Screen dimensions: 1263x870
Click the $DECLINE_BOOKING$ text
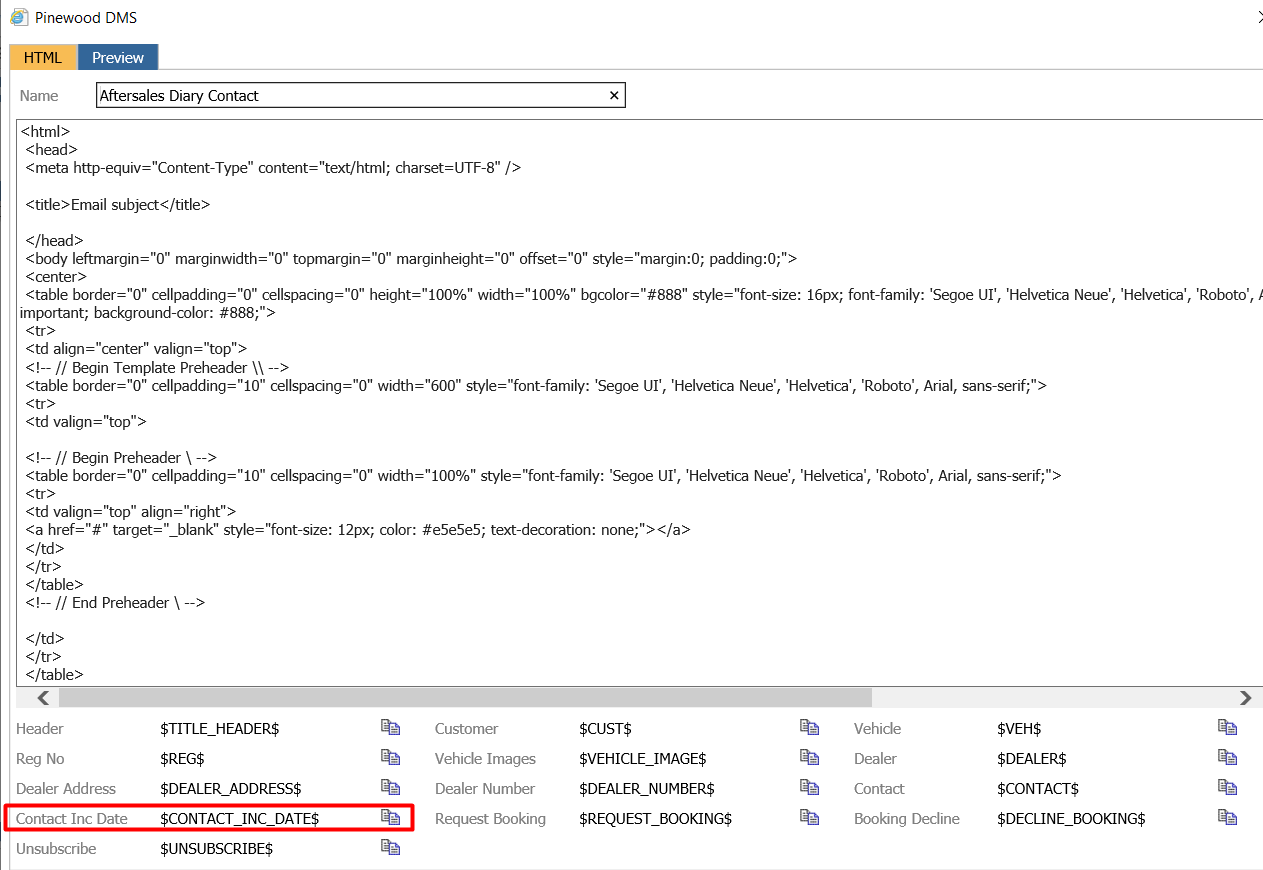click(x=1070, y=819)
